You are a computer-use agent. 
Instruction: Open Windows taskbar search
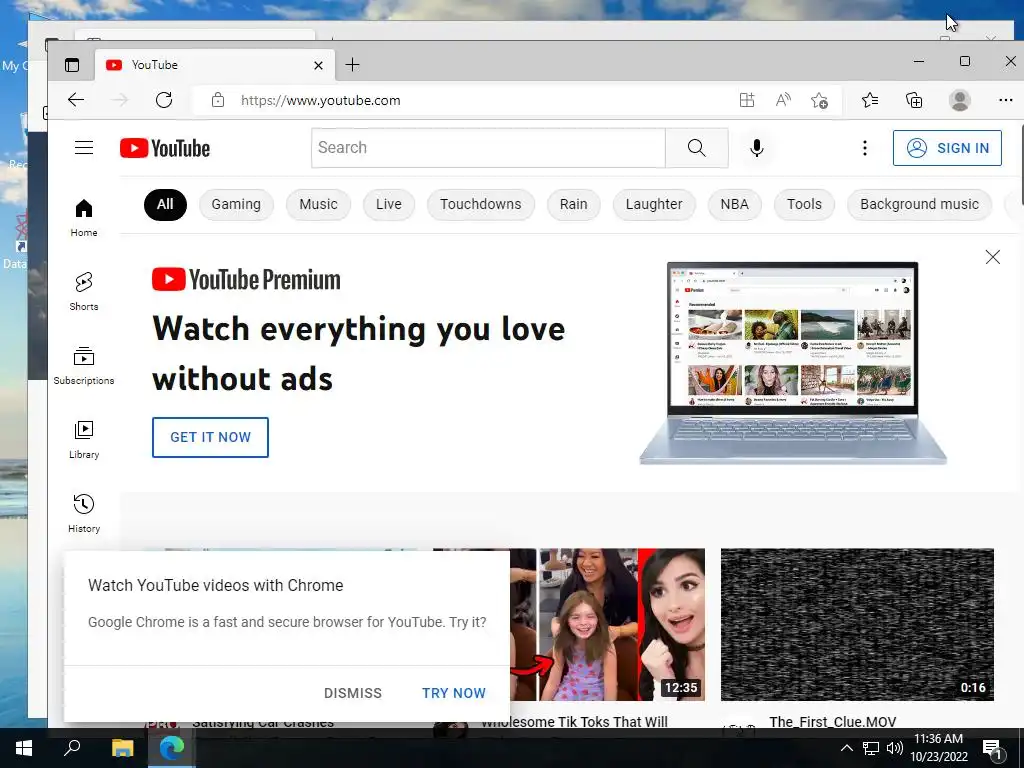pyautogui.click(x=72, y=748)
